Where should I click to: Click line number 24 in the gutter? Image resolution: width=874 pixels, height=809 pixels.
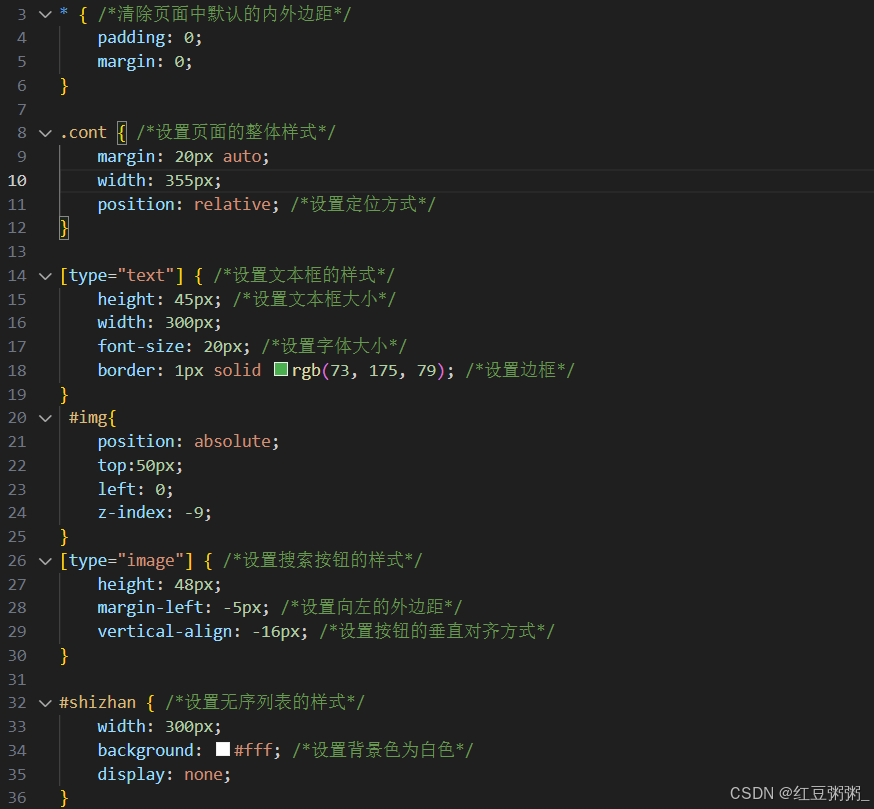17,513
